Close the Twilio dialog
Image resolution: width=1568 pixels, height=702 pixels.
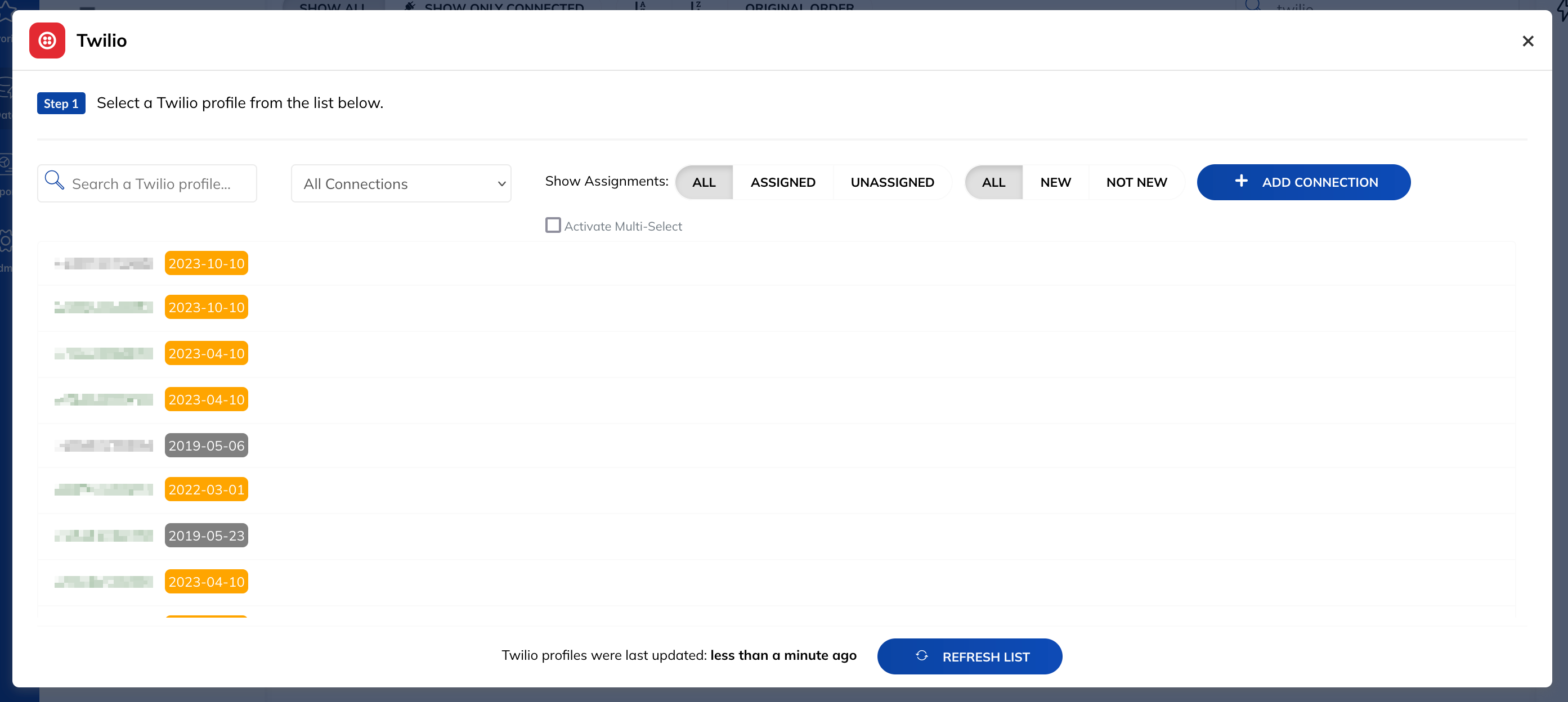[1528, 40]
